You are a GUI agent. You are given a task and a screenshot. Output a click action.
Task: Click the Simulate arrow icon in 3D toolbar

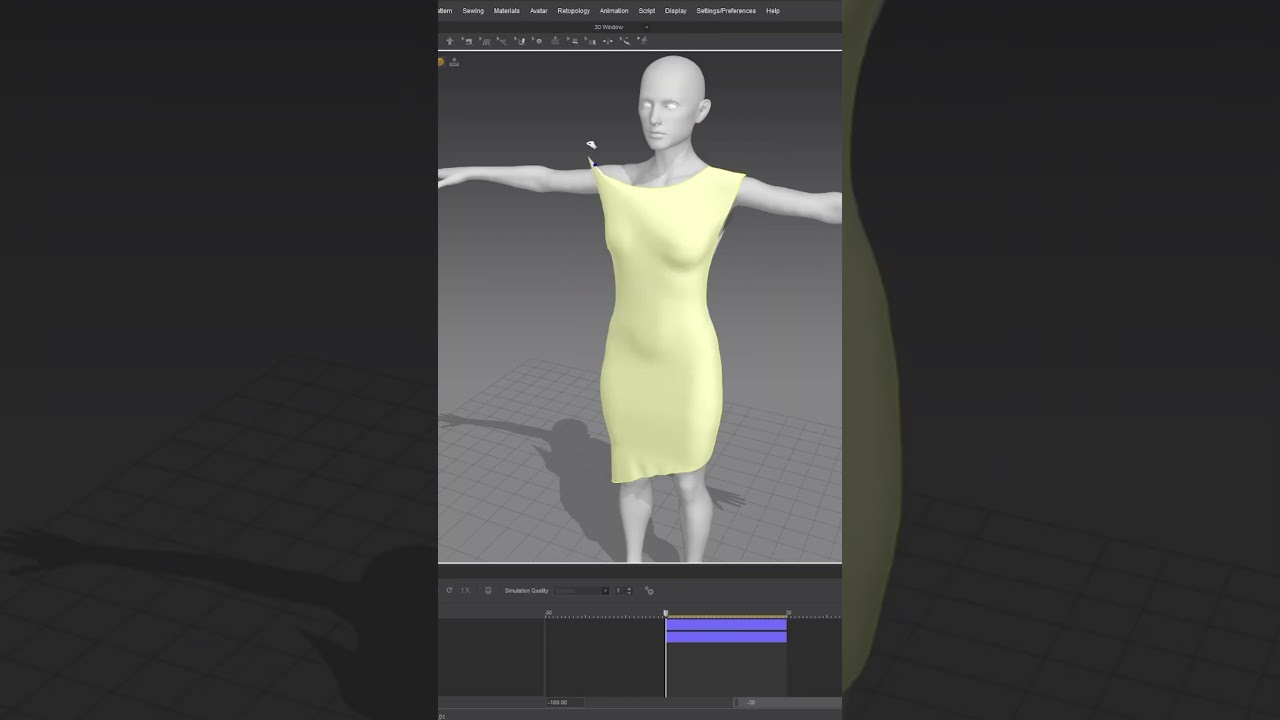[449, 41]
